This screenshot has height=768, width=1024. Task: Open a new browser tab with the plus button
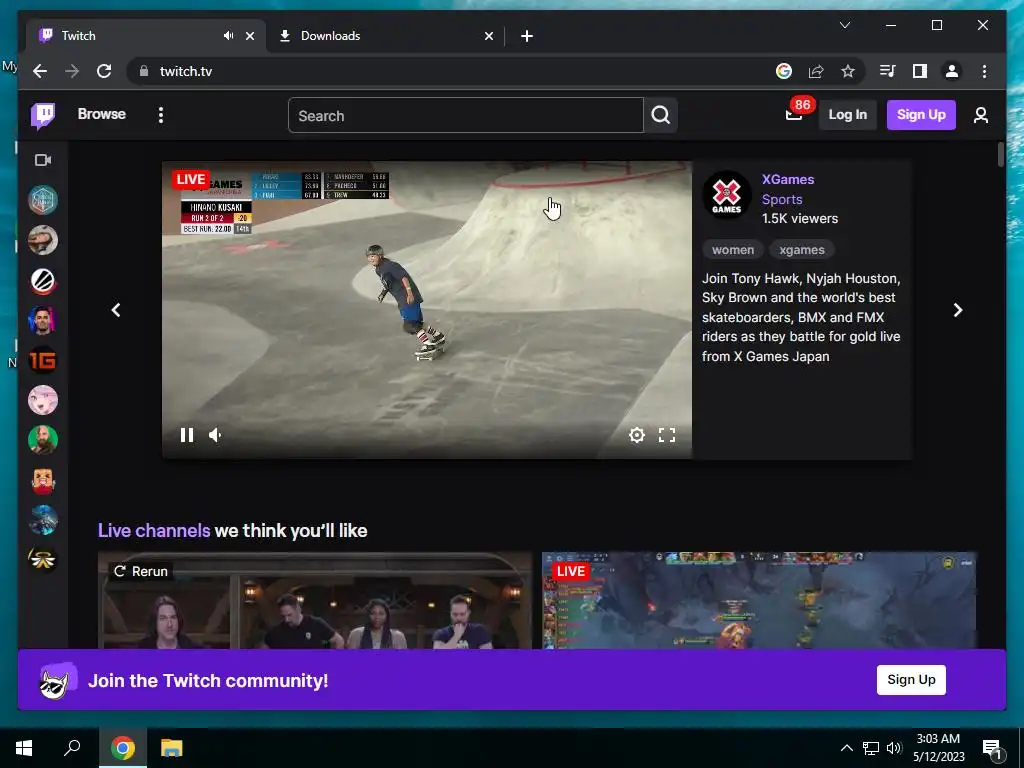click(x=527, y=37)
